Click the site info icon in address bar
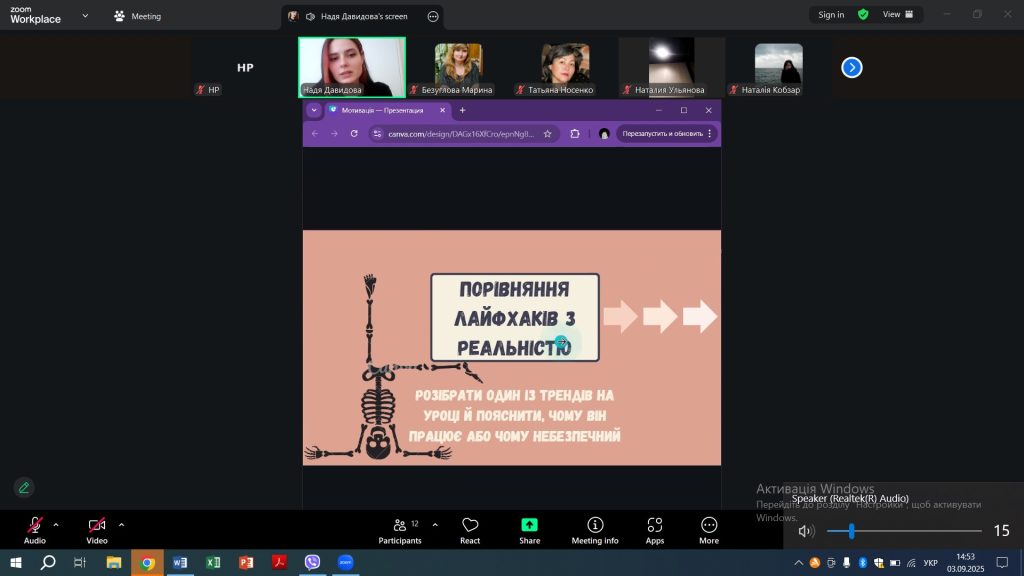 [x=377, y=134]
